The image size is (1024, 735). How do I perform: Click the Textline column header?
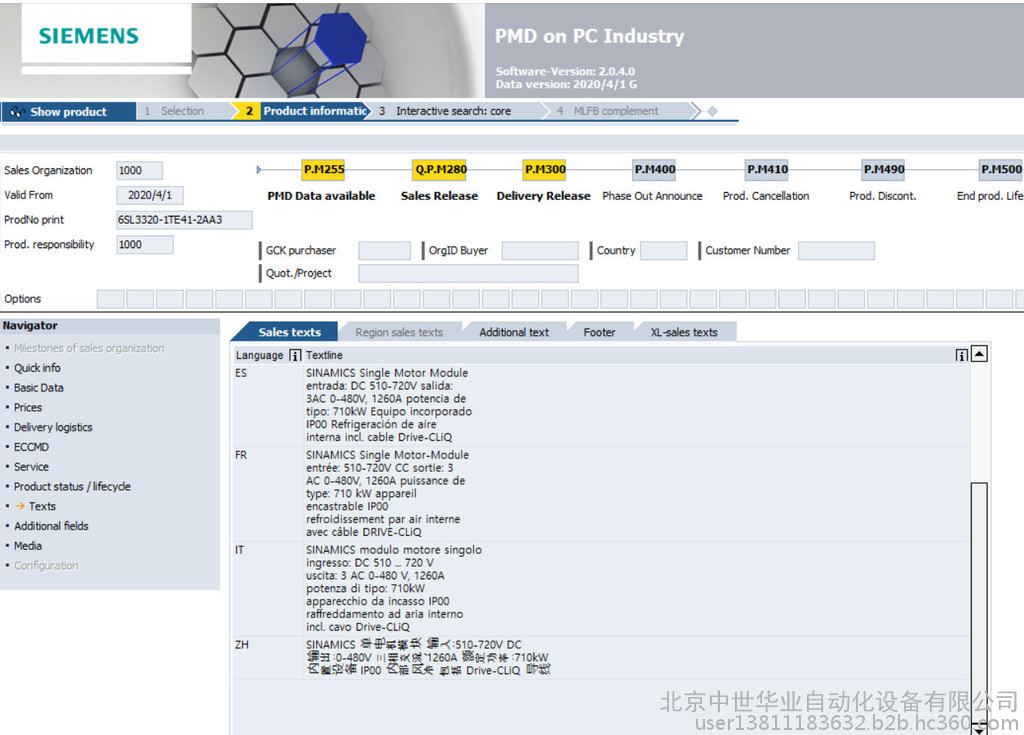(x=324, y=355)
